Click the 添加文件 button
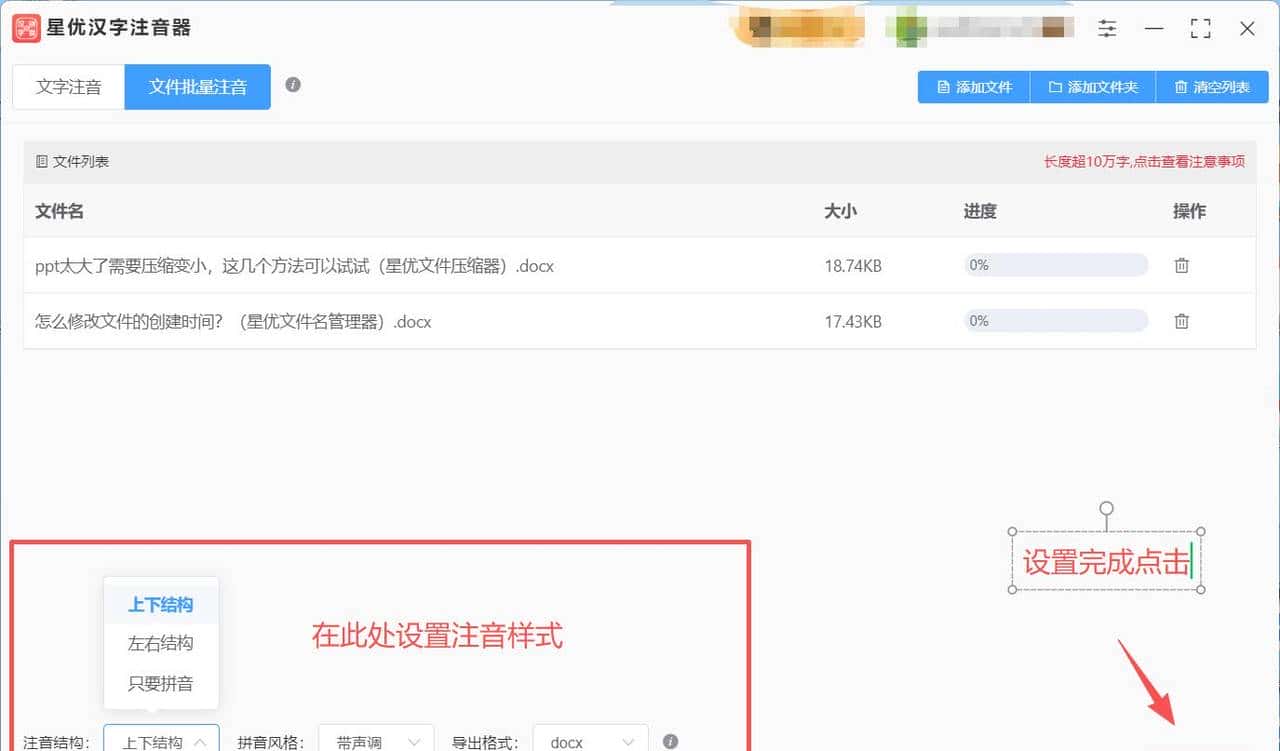1280x751 pixels. pyautogui.click(x=973, y=87)
